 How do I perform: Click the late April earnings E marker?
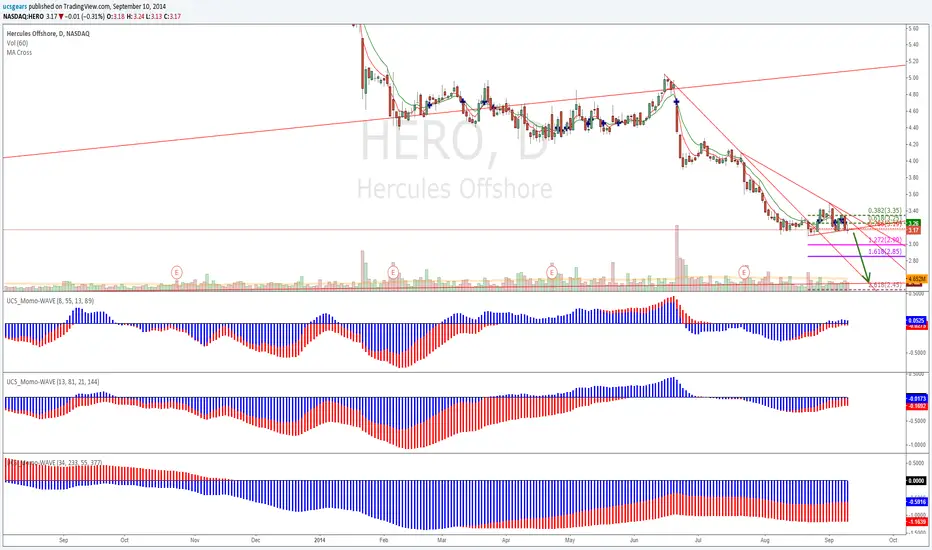(552, 272)
